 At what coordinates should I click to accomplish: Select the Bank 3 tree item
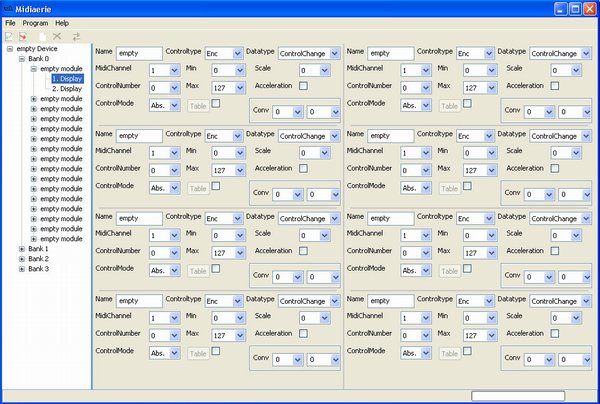click(38, 269)
